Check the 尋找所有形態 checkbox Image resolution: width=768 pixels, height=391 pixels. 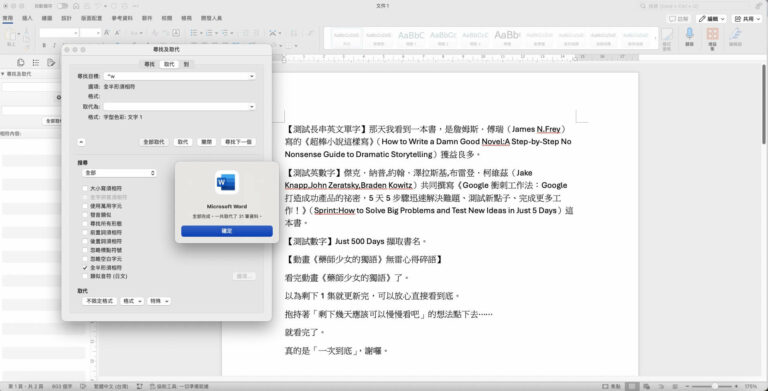pos(86,223)
